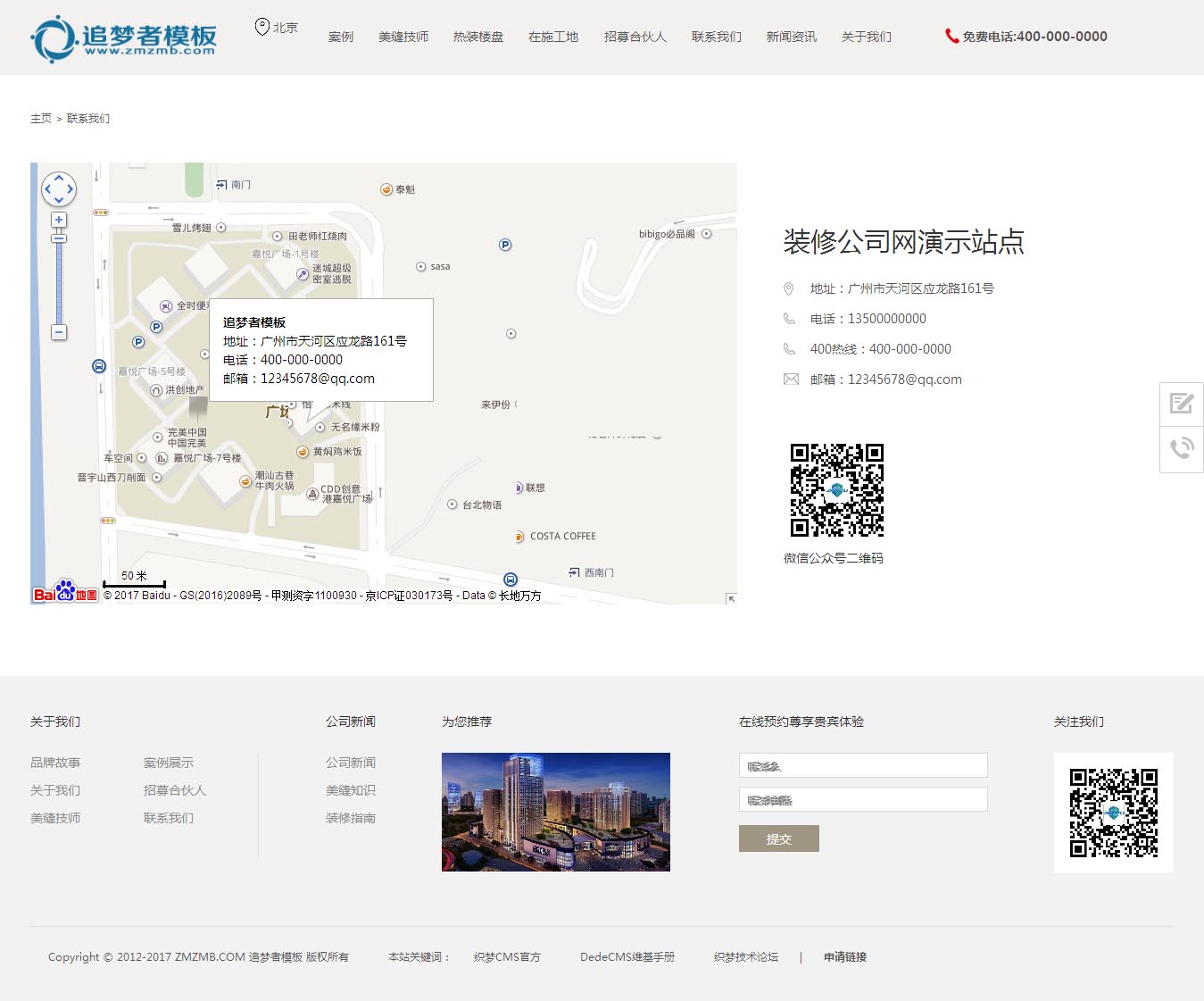Viewport: 1204px width, 1001px height.
Task: Open the 新闻资讯 navigation menu item
Action: 791,37
